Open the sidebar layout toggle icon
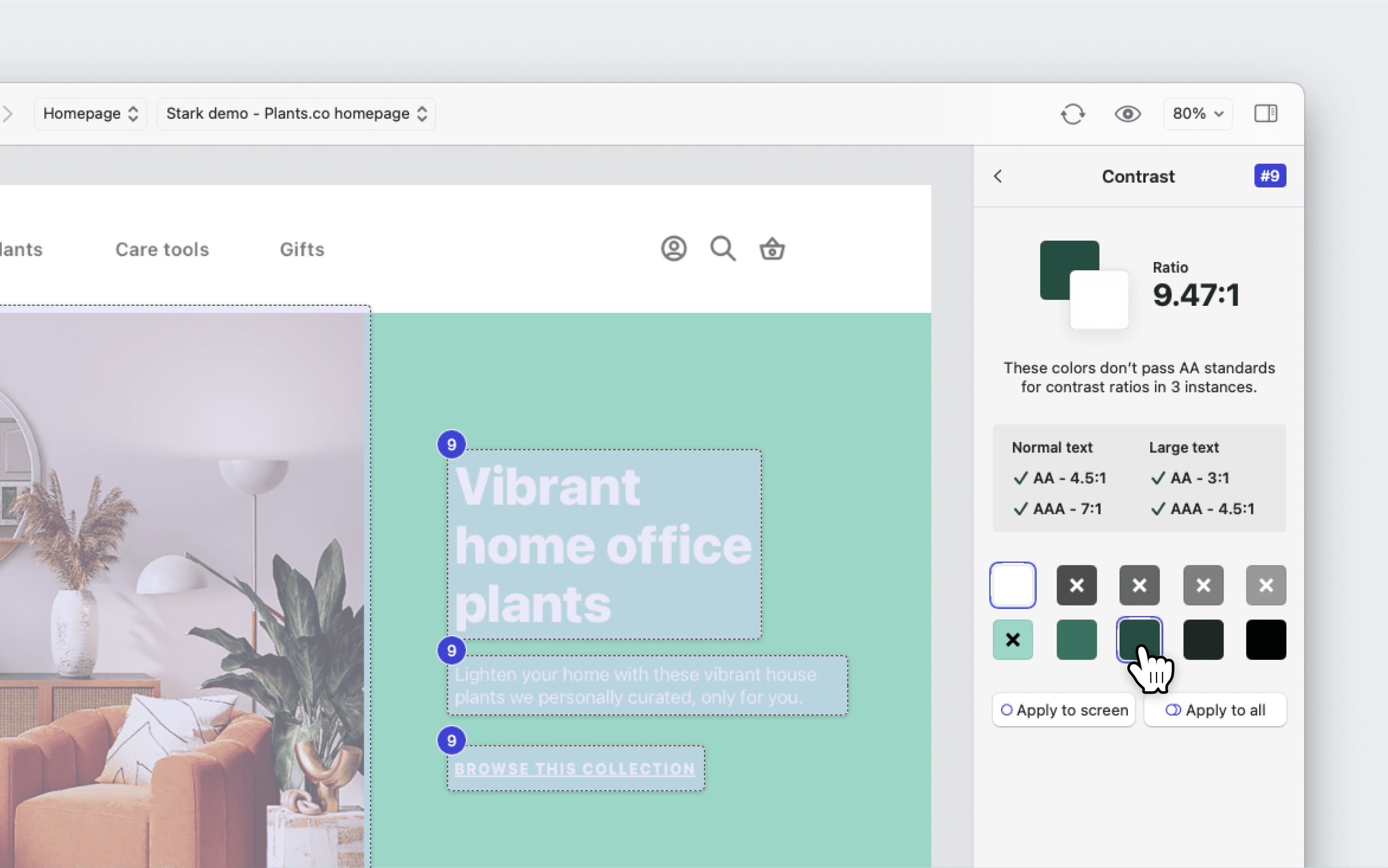Screen dimensions: 1388x868 pyautogui.click(x=1266, y=113)
